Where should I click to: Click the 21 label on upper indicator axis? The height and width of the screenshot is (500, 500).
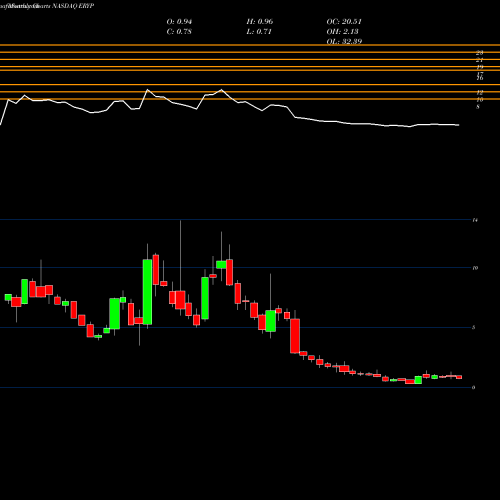click(x=480, y=60)
